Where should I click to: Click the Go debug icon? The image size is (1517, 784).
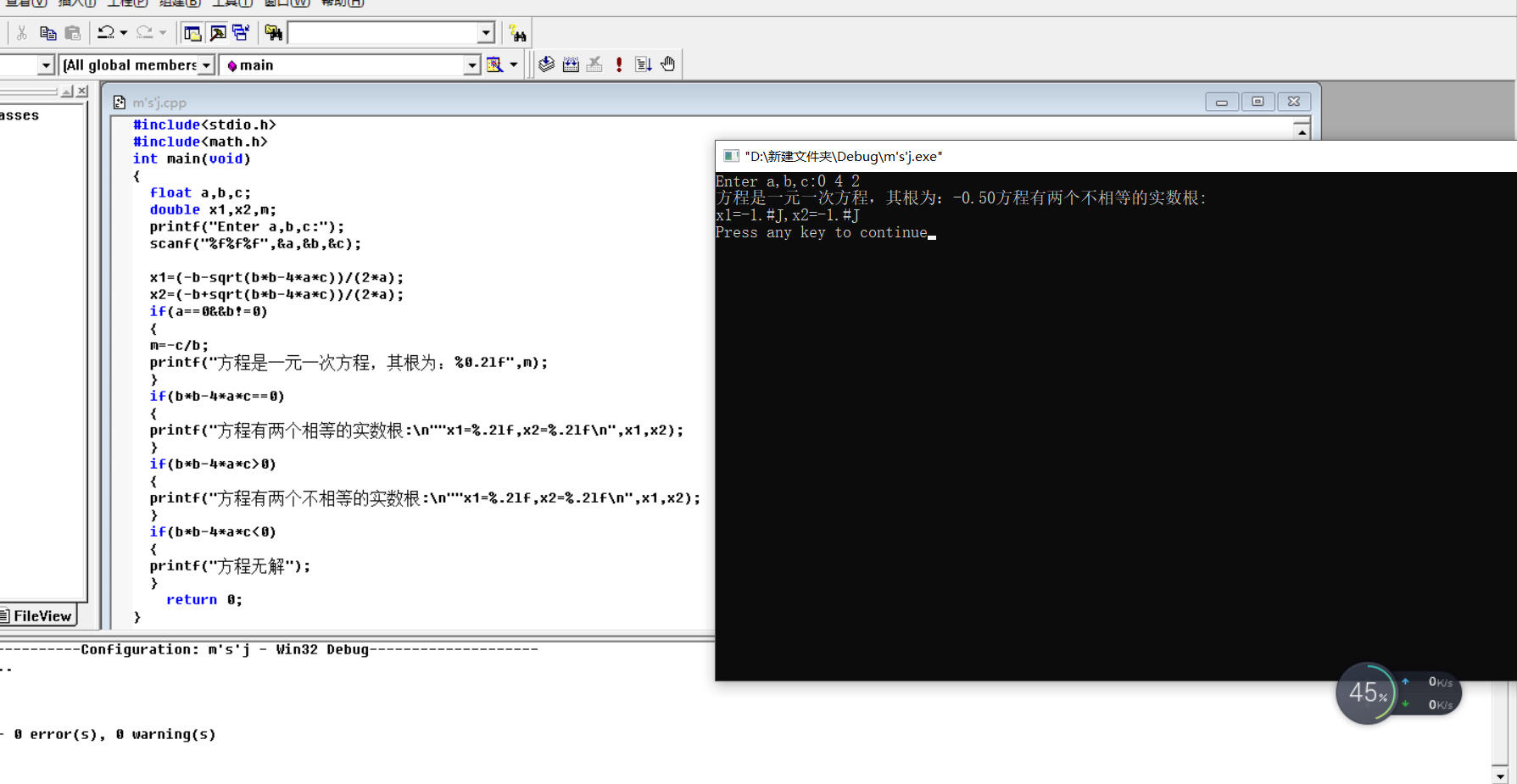(x=644, y=64)
